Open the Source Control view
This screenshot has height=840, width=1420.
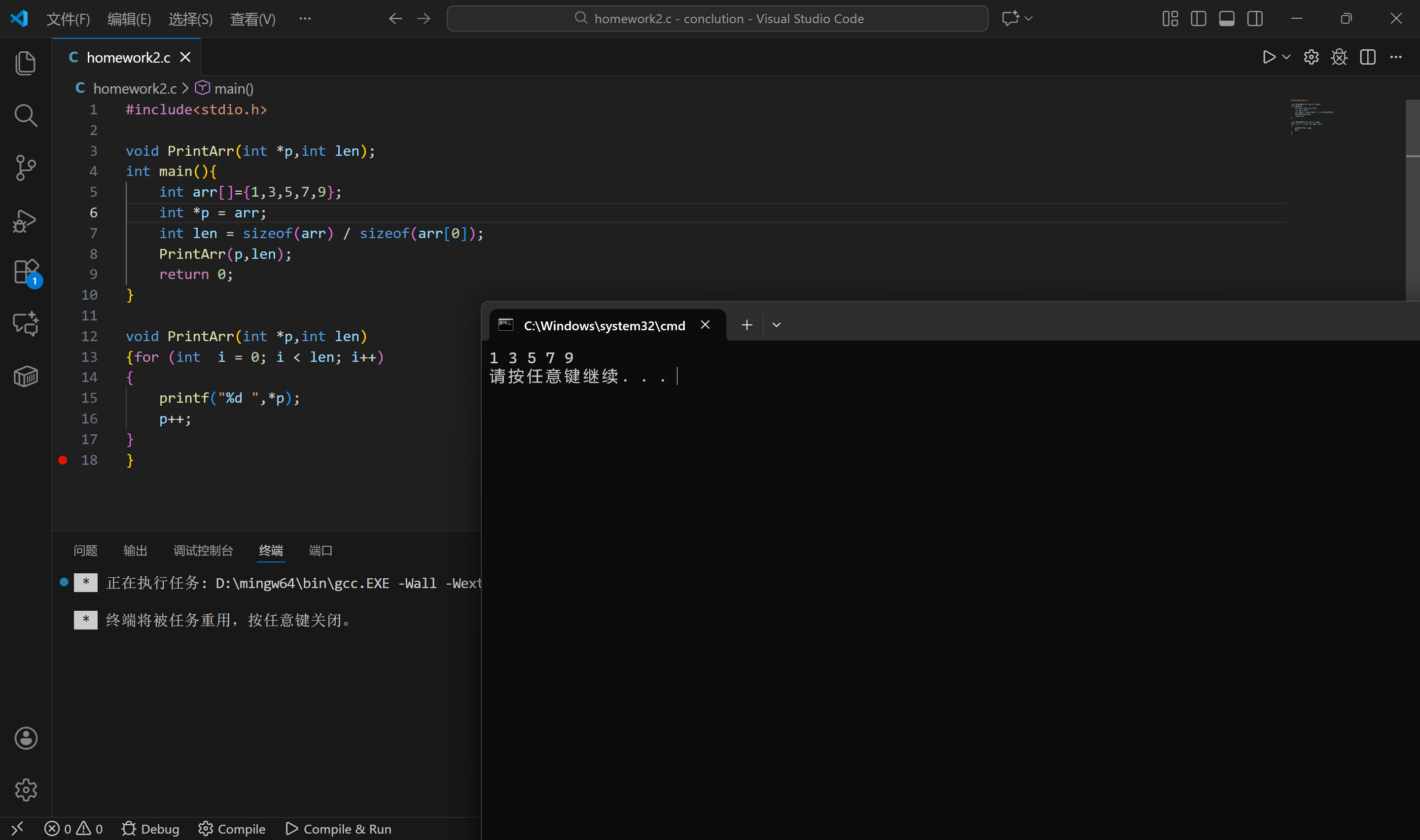[x=26, y=168]
